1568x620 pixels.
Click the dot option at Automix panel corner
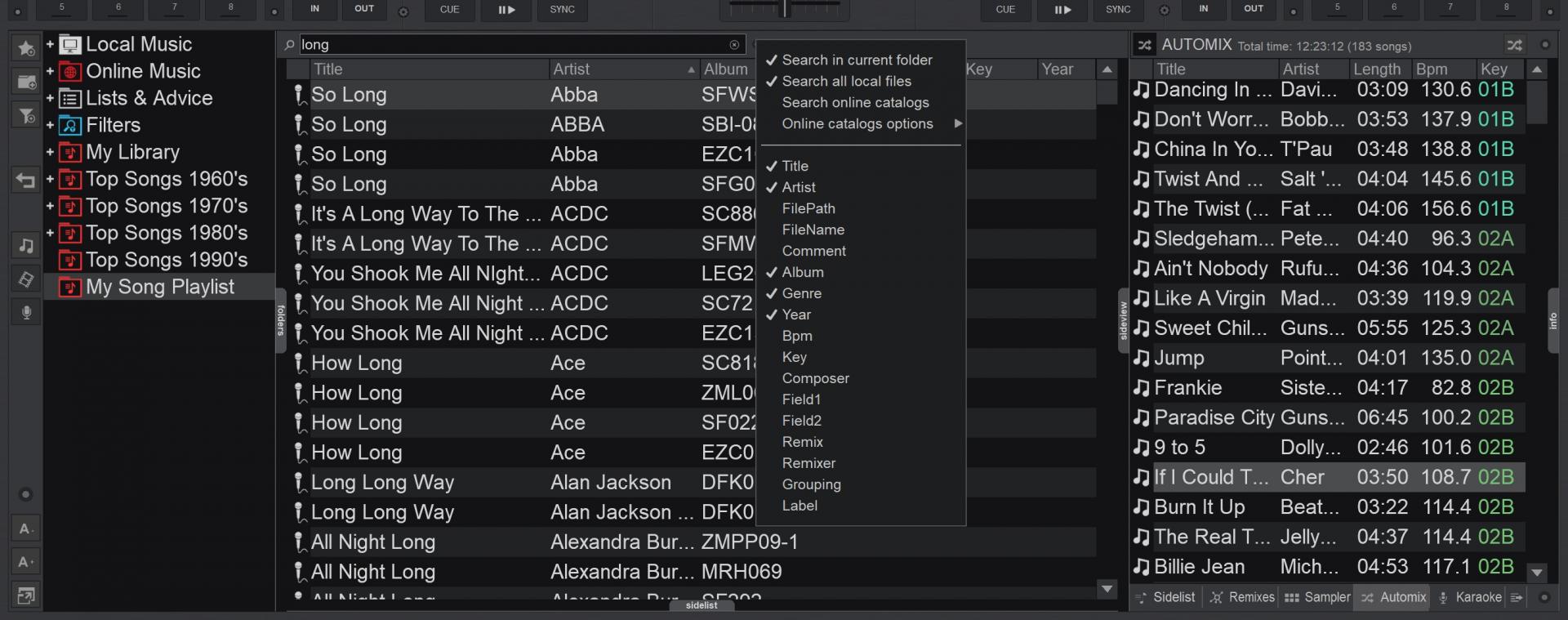click(x=1543, y=597)
